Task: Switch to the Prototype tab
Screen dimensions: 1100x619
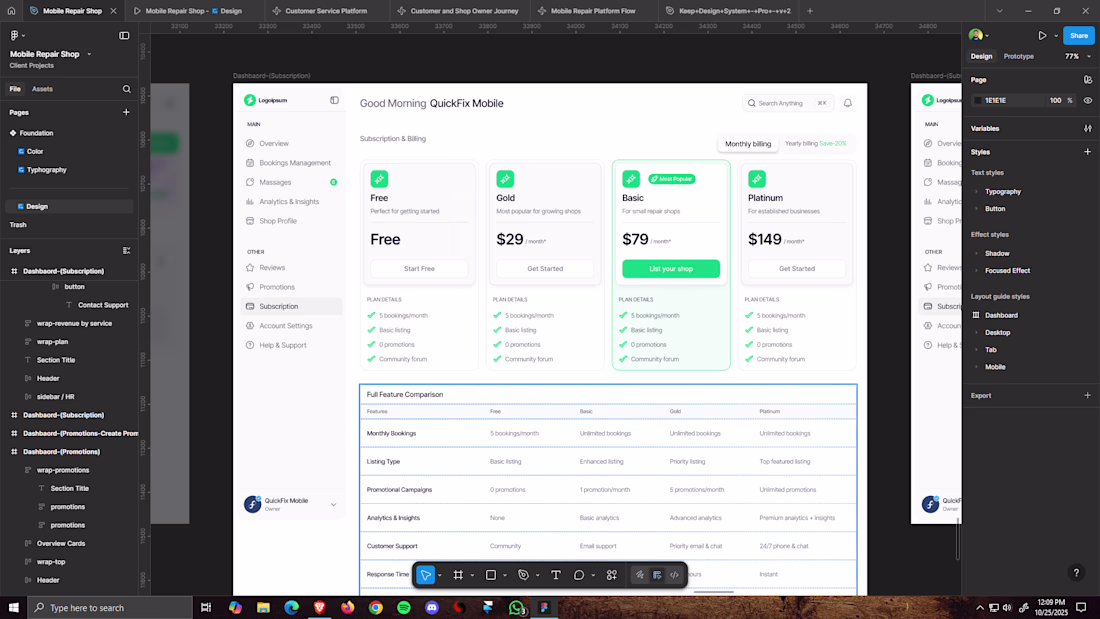Action: click(x=1018, y=56)
